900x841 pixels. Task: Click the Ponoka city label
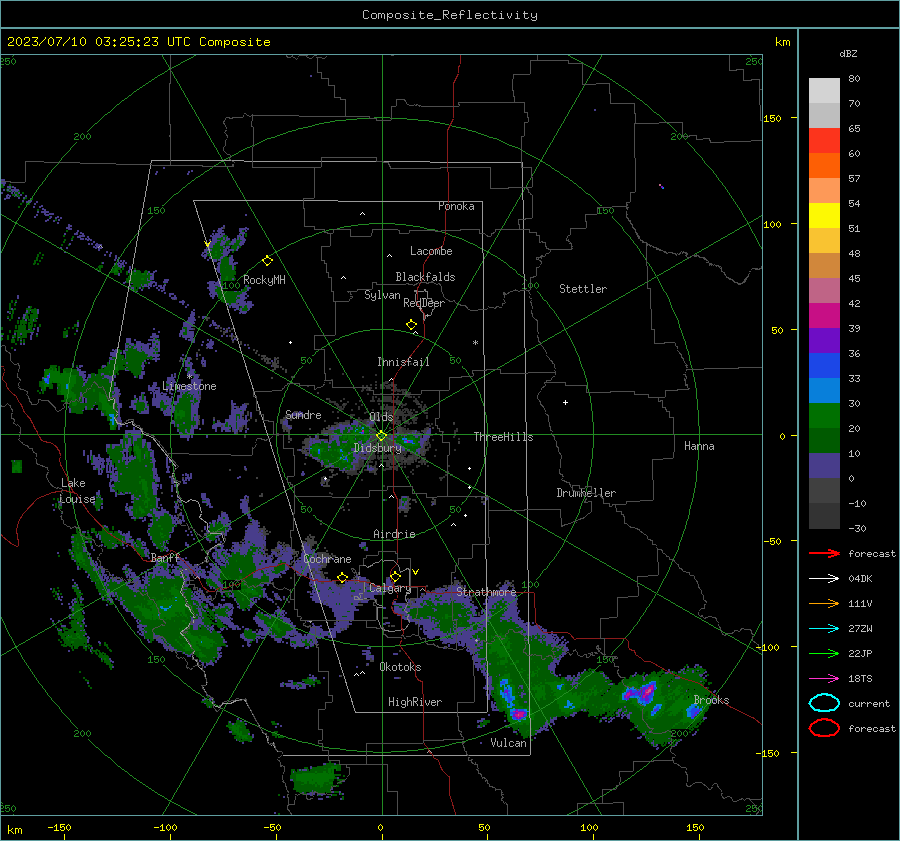[456, 206]
